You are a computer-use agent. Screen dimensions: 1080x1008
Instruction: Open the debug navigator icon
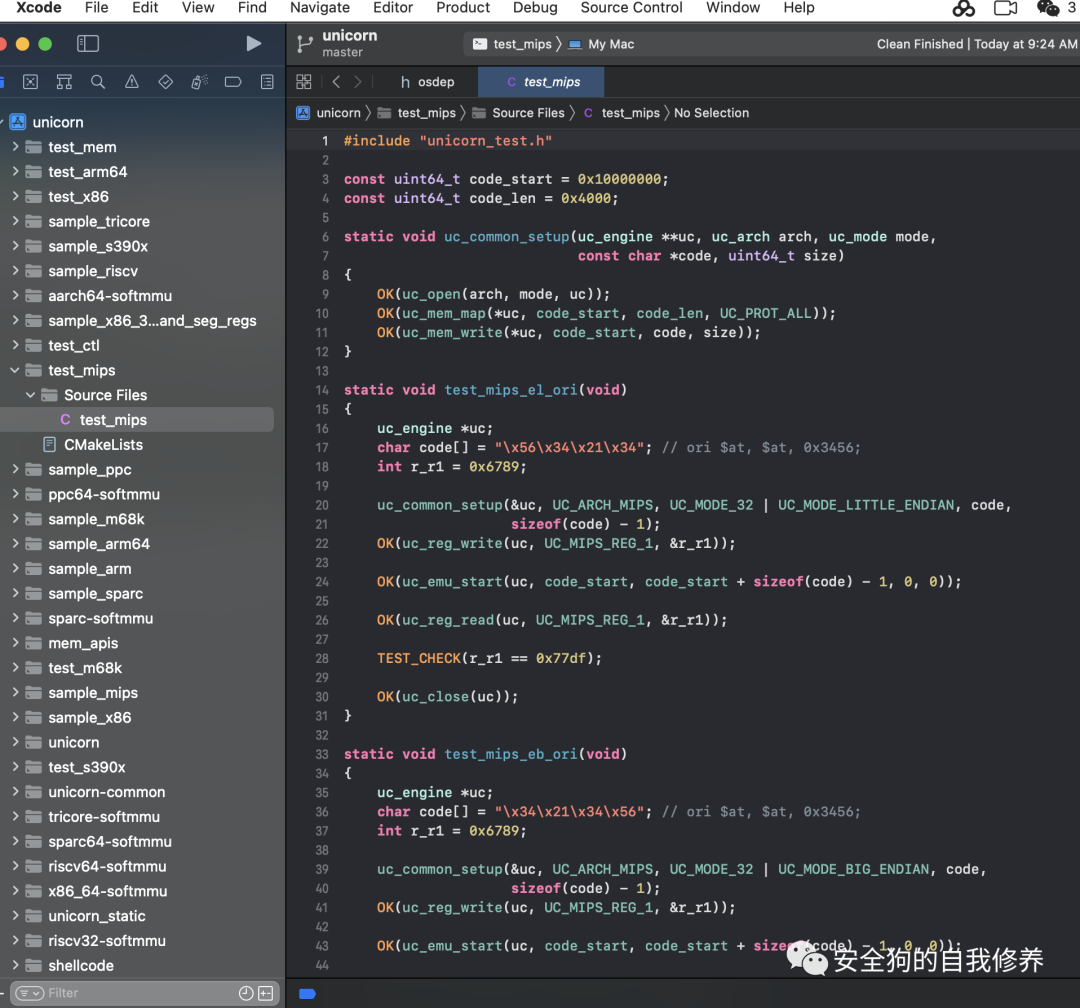[199, 82]
